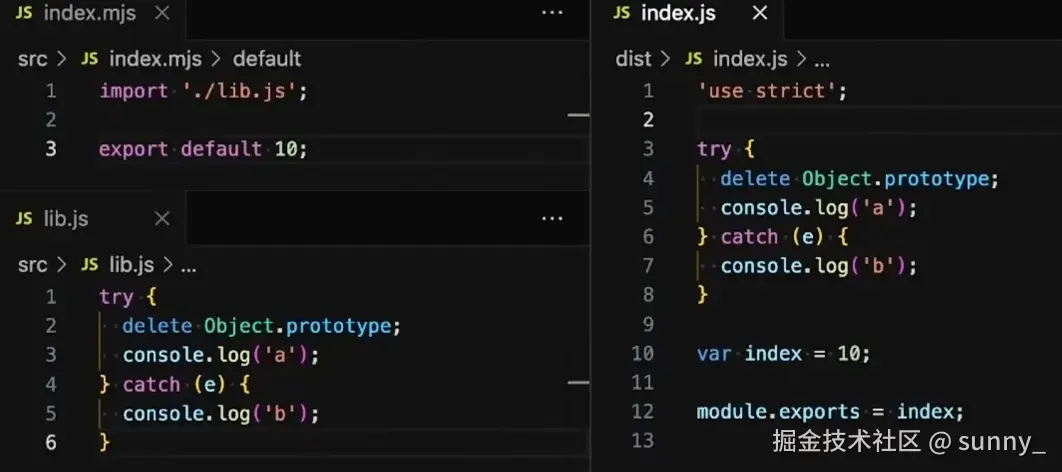1062x472 pixels.
Task: Click the './lib.js' import path string
Action: [239, 91]
